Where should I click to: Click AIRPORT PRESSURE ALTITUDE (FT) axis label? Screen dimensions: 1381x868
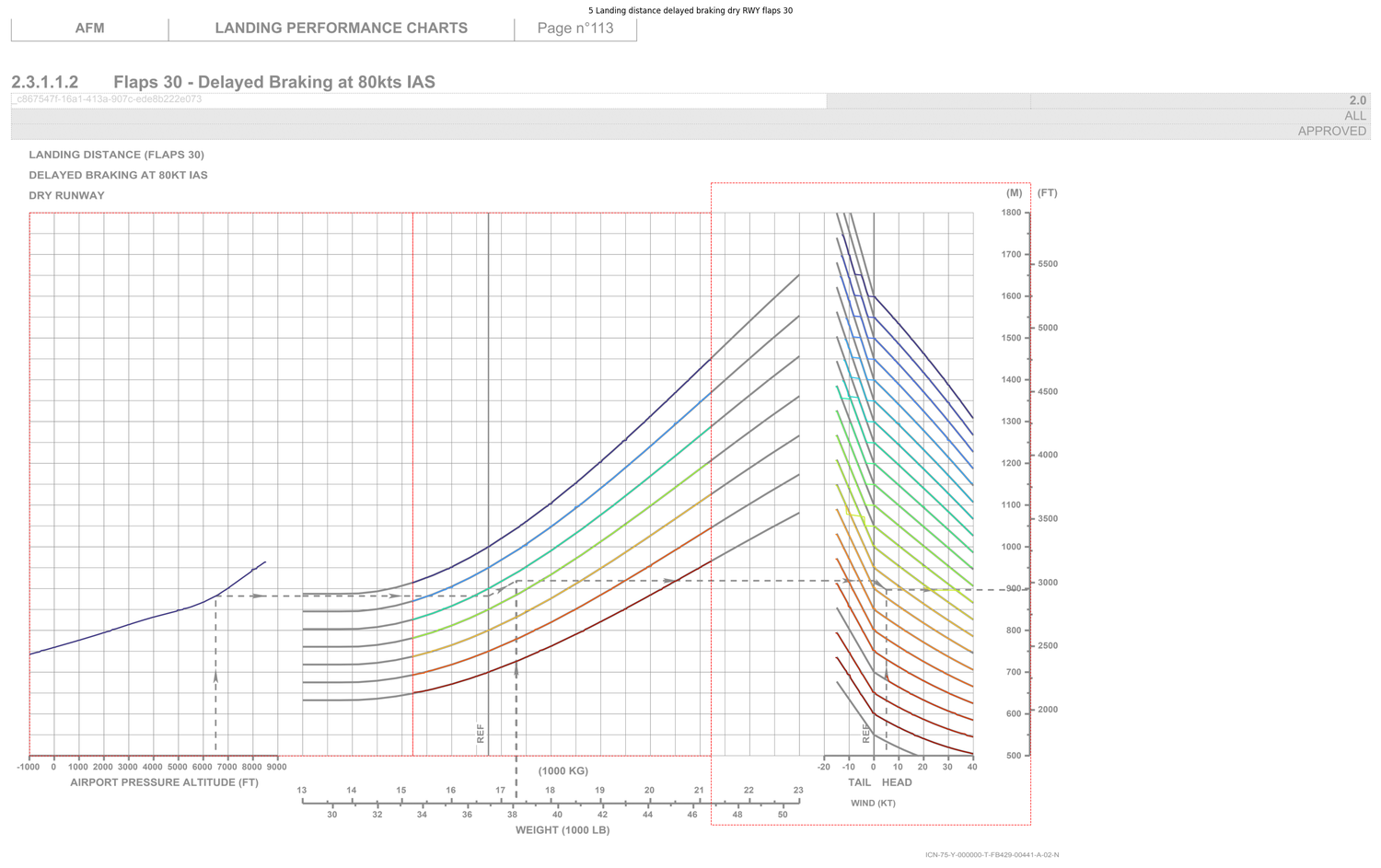point(164,782)
